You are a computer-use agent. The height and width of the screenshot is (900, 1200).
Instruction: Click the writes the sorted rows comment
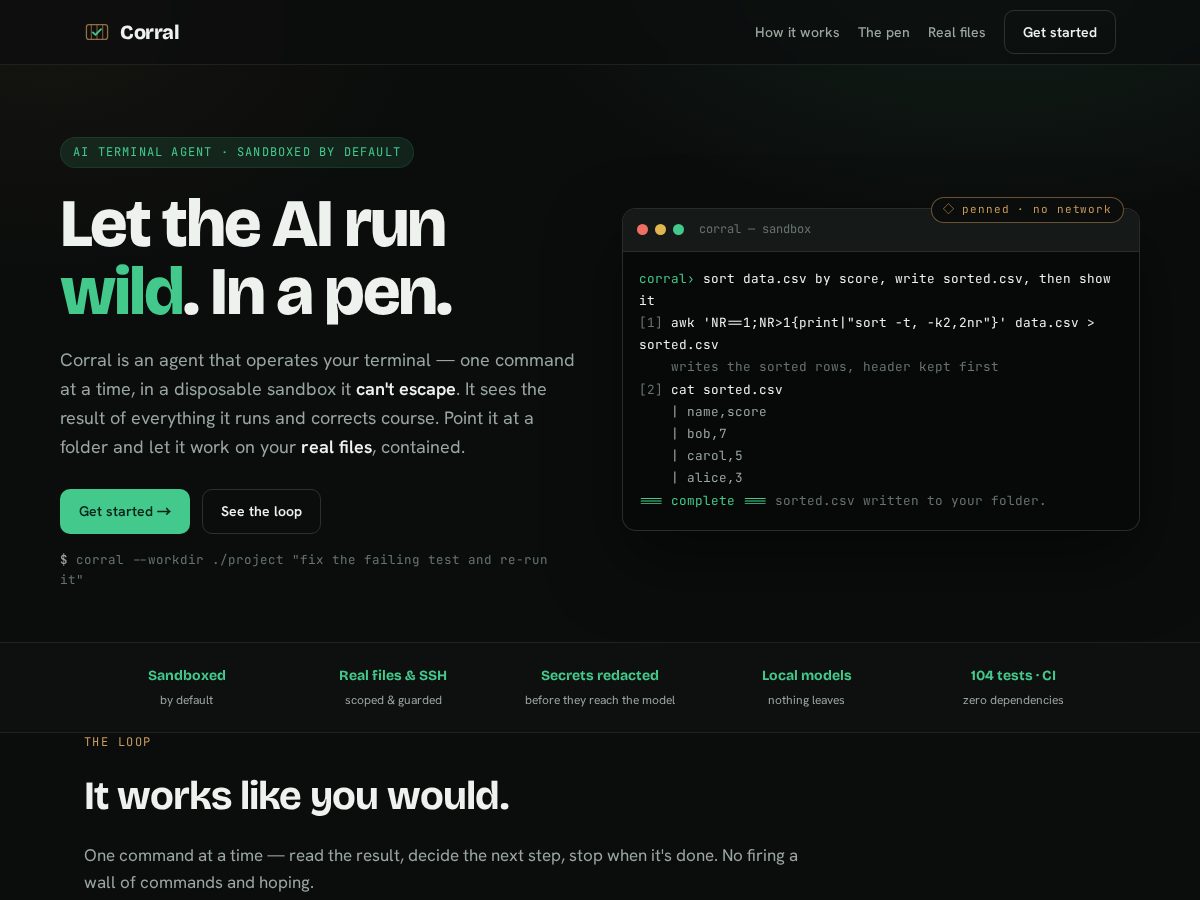(x=835, y=367)
